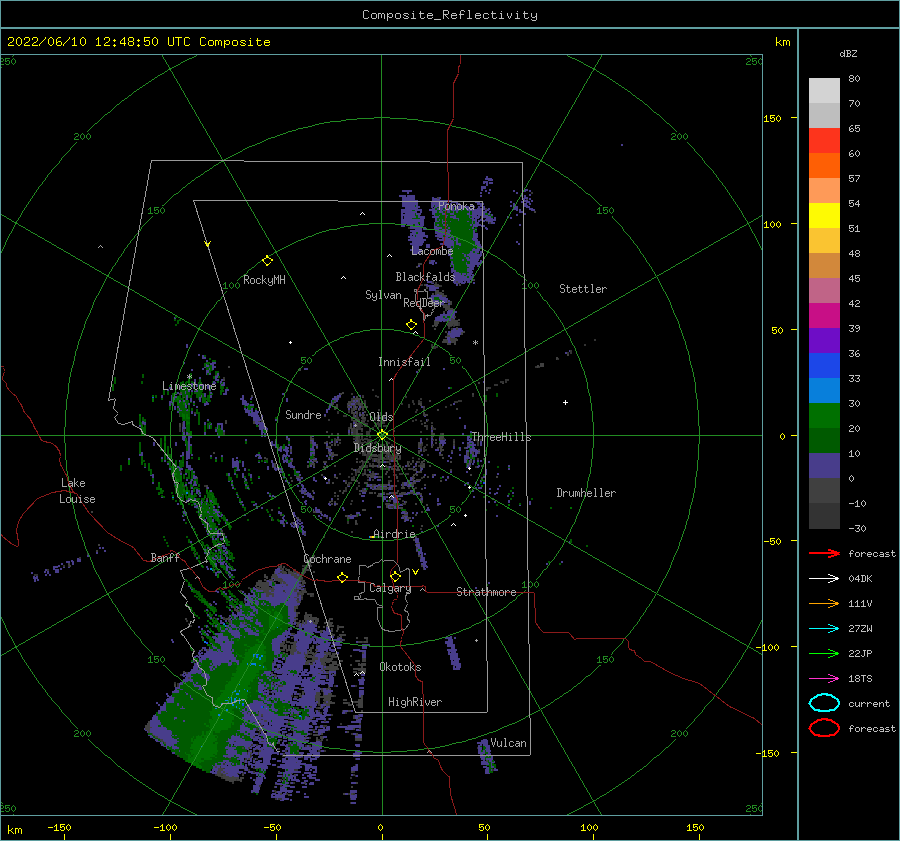Click the Lake Louise label
The image size is (900, 841).
click(77, 491)
